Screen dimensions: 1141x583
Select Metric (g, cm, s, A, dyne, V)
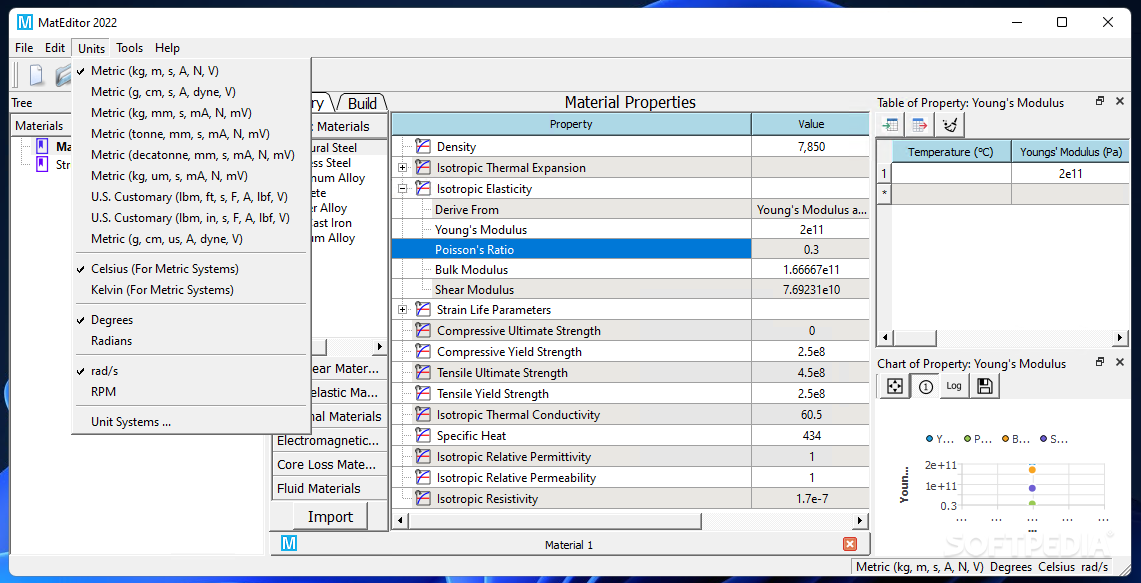(192, 92)
